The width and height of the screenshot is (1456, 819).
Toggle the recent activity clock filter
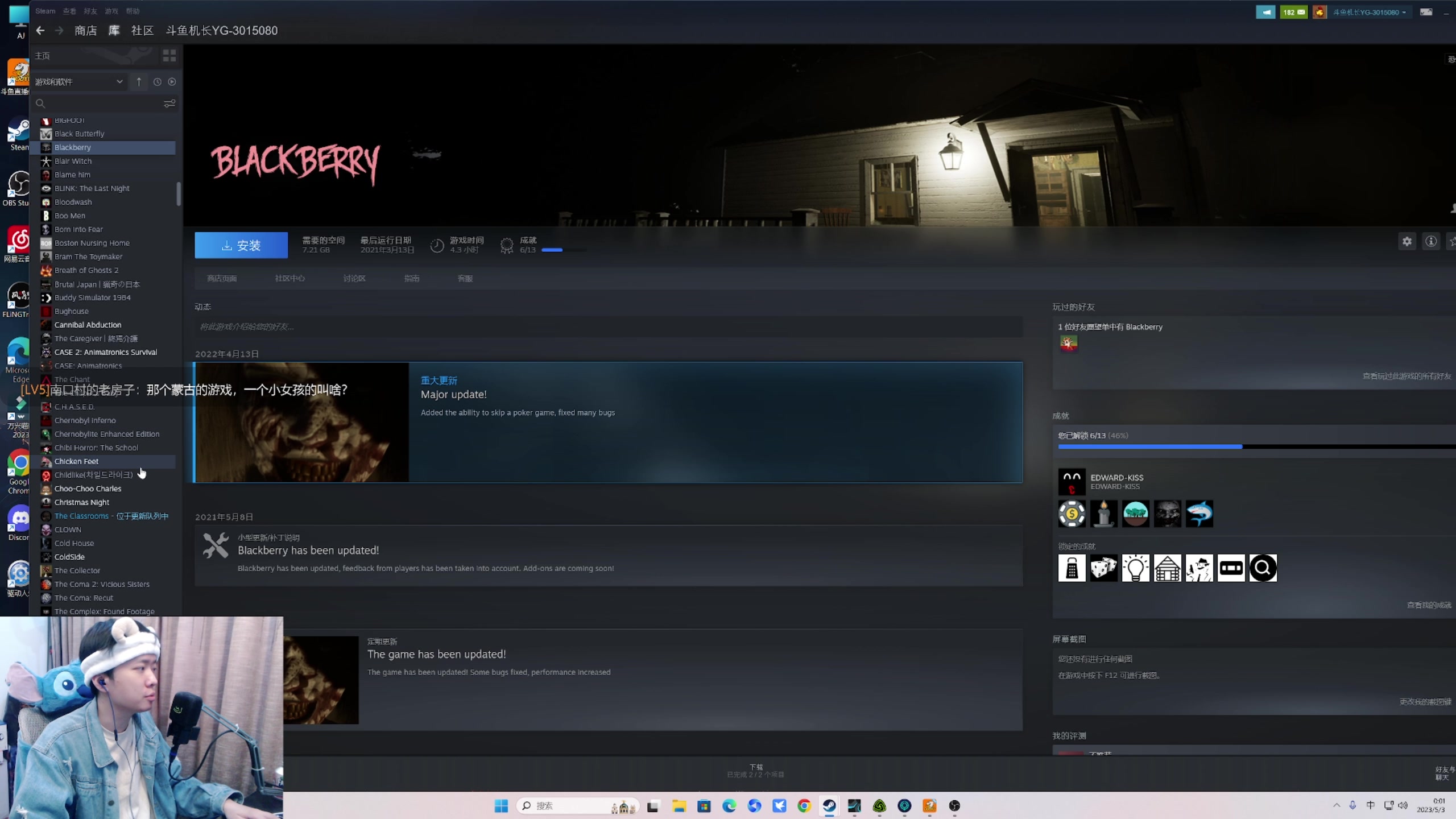tap(158, 82)
